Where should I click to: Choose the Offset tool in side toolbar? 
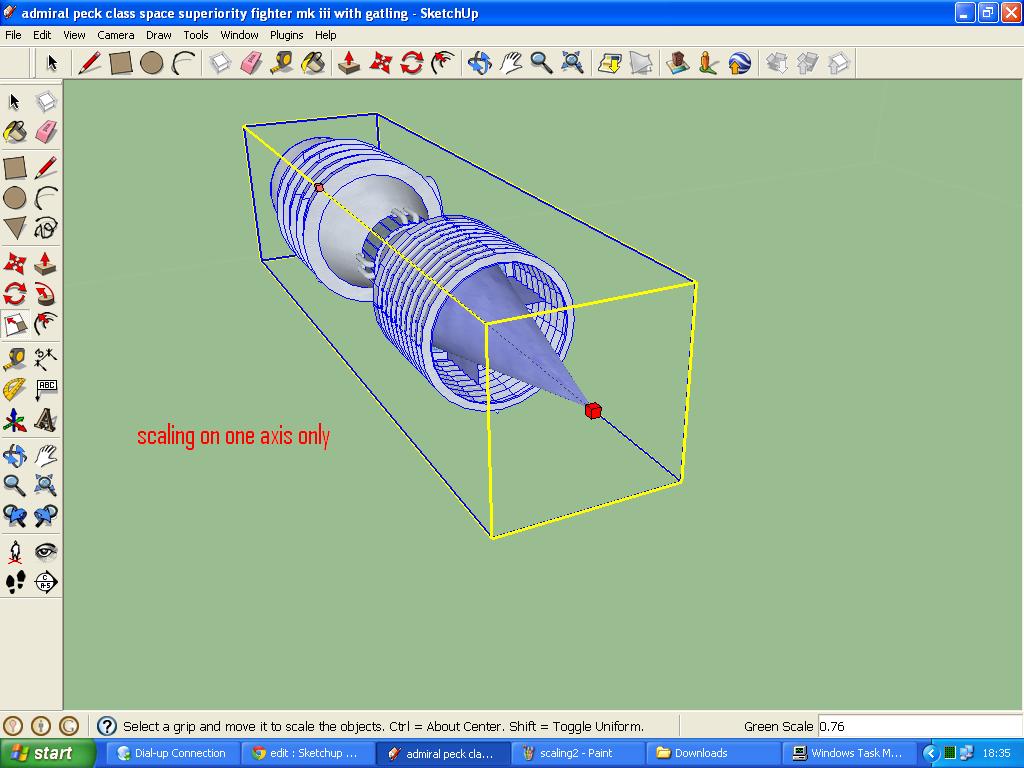tap(46, 324)
